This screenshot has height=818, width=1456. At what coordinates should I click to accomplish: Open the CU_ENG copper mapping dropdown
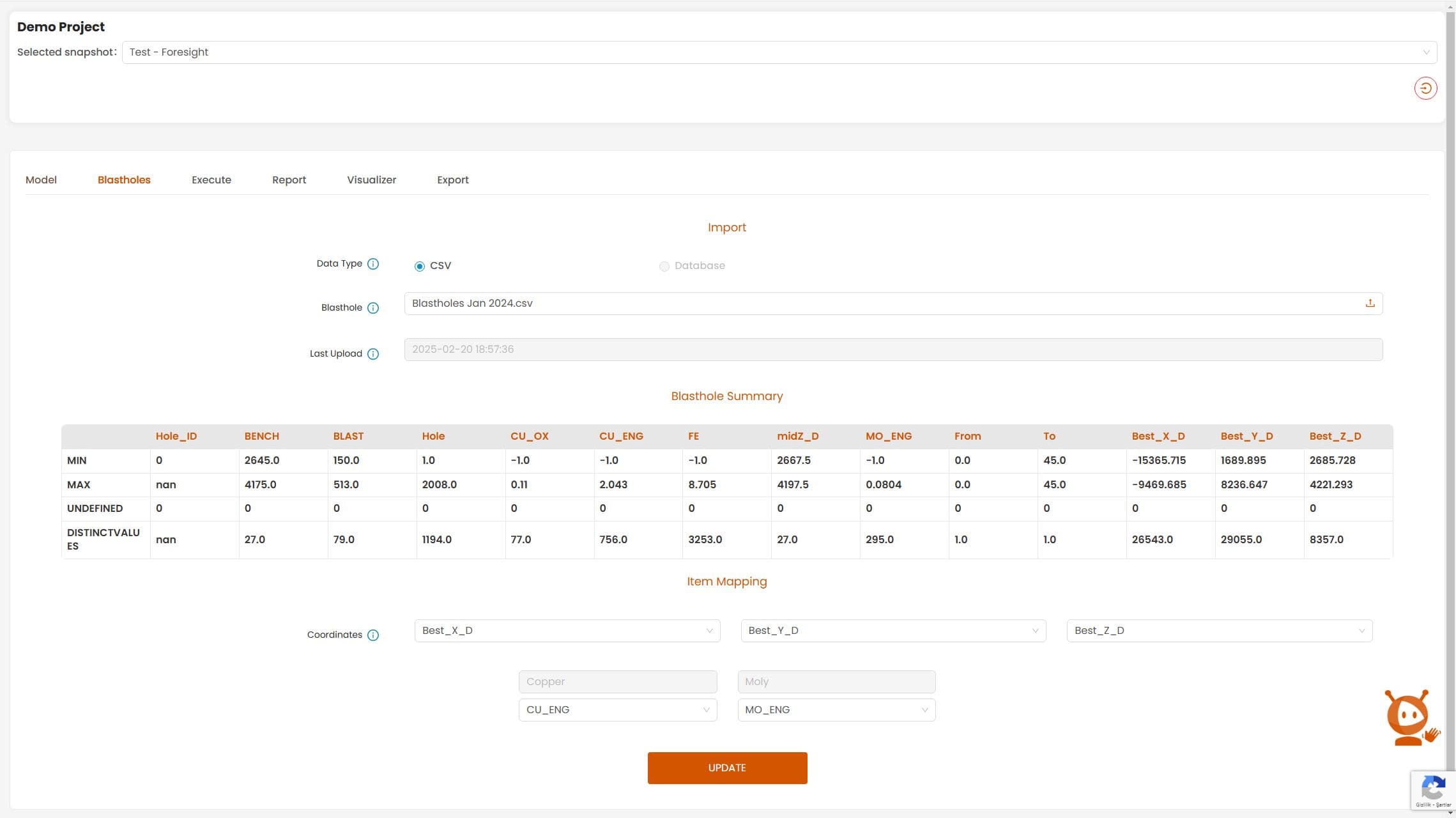[618, 710]
